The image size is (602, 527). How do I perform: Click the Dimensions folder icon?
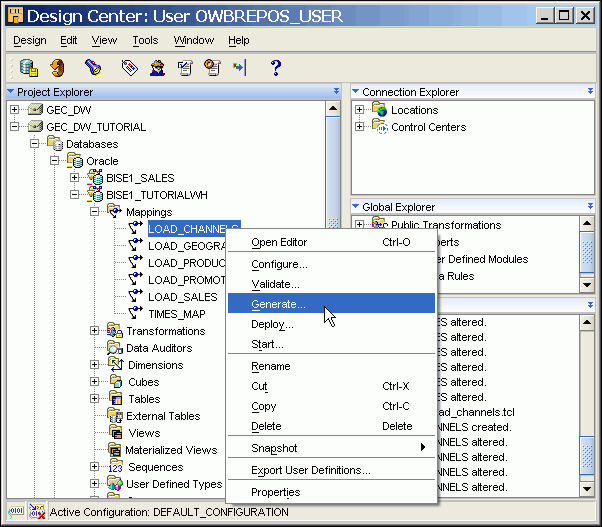(116, 364)
